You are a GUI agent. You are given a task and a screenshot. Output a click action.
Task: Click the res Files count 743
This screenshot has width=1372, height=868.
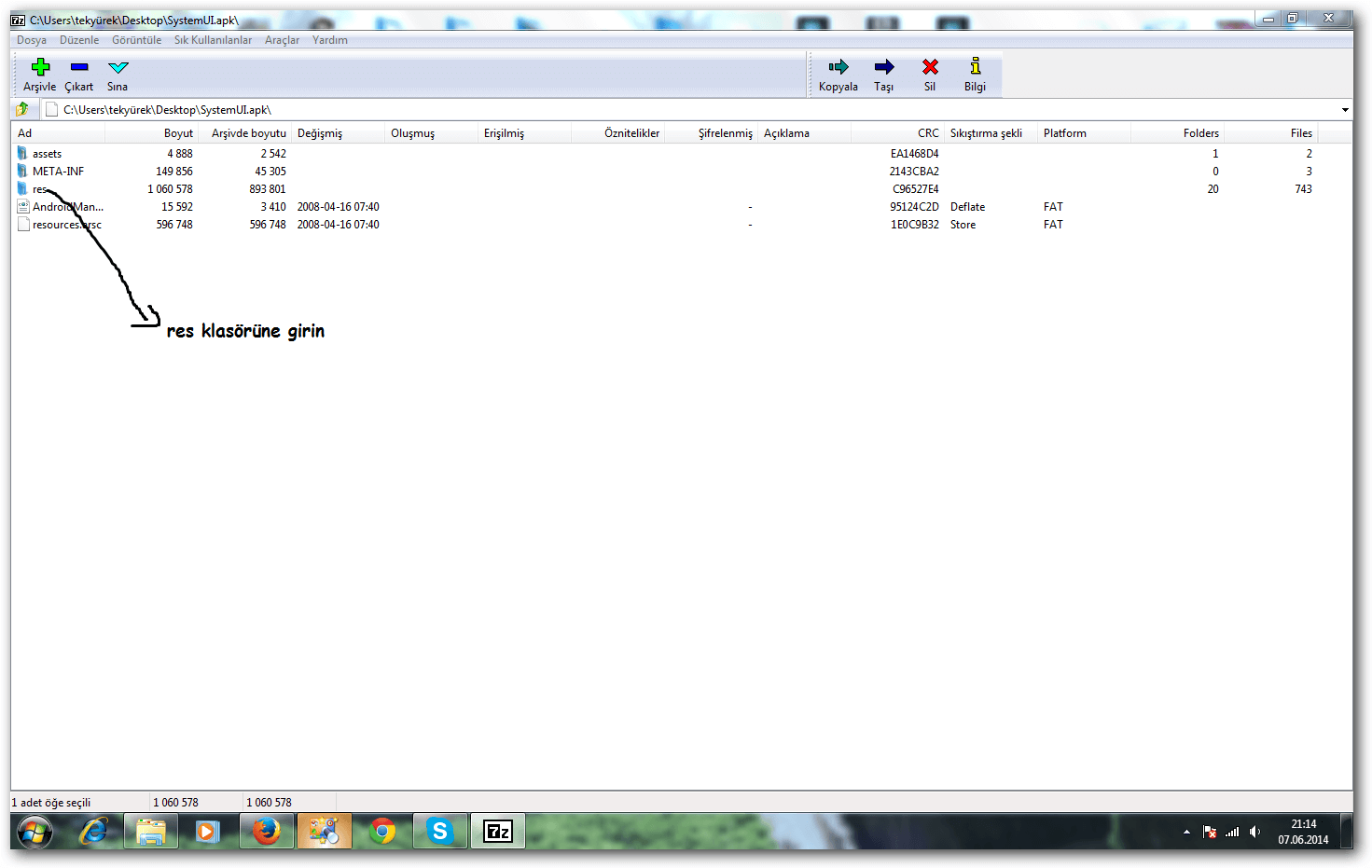(1303, 189)
